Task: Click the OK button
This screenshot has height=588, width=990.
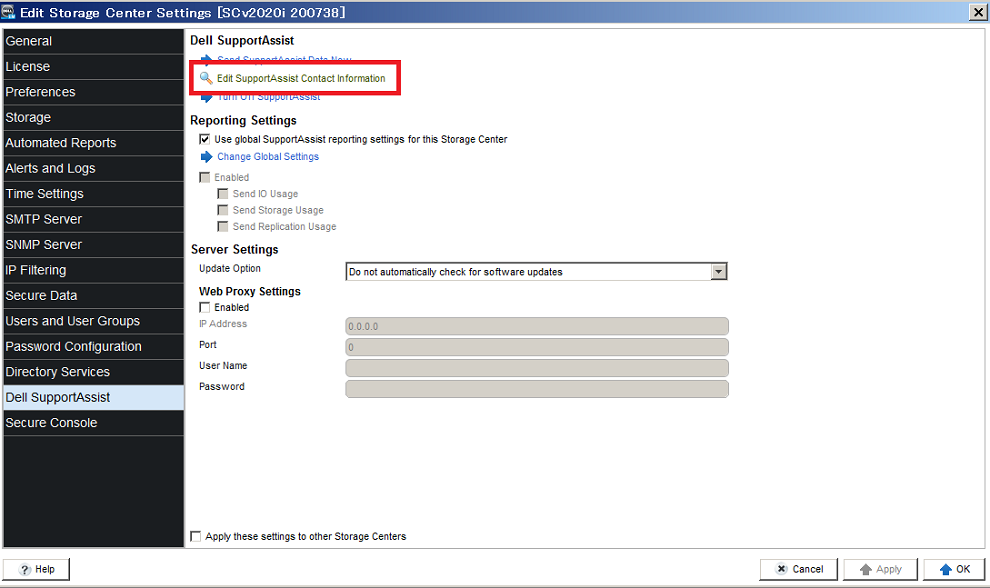Action: 954,569
